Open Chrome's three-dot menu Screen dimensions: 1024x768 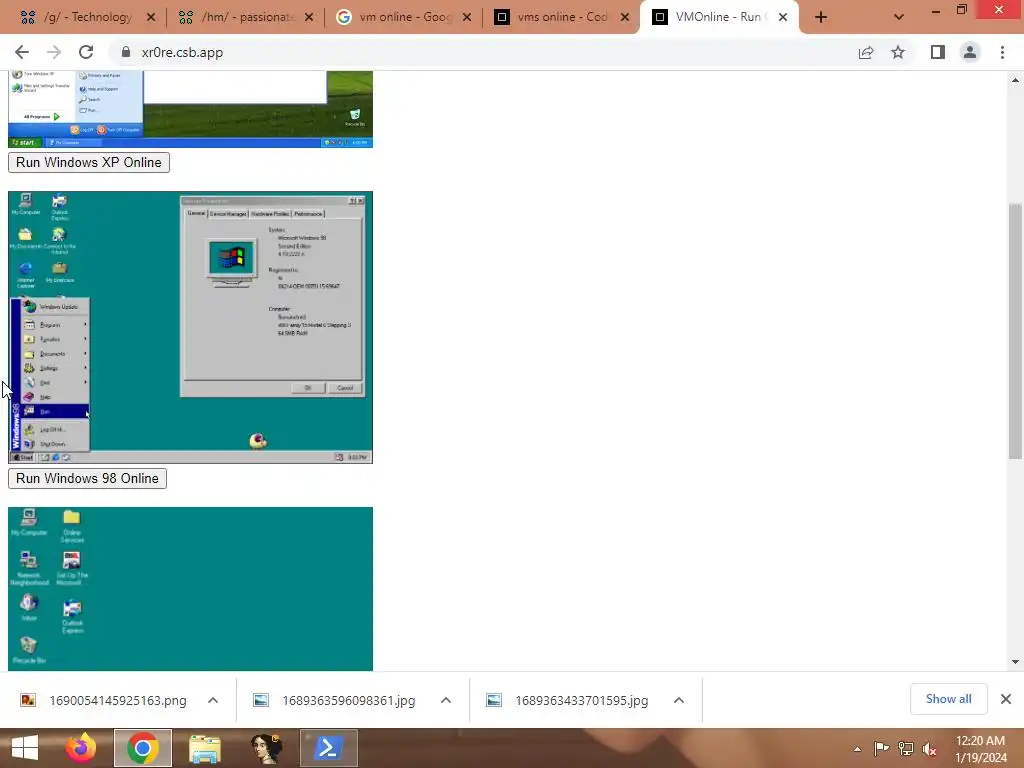click(1002, 52)
